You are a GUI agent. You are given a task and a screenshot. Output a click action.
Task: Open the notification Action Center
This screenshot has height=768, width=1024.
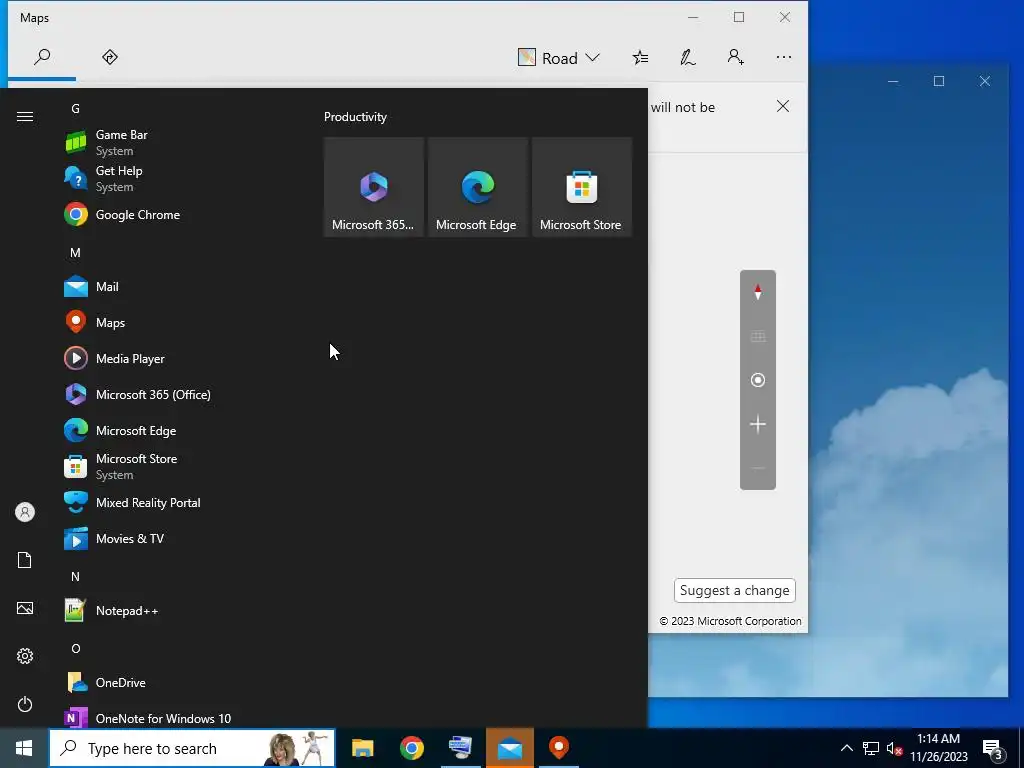click(993, 748)
